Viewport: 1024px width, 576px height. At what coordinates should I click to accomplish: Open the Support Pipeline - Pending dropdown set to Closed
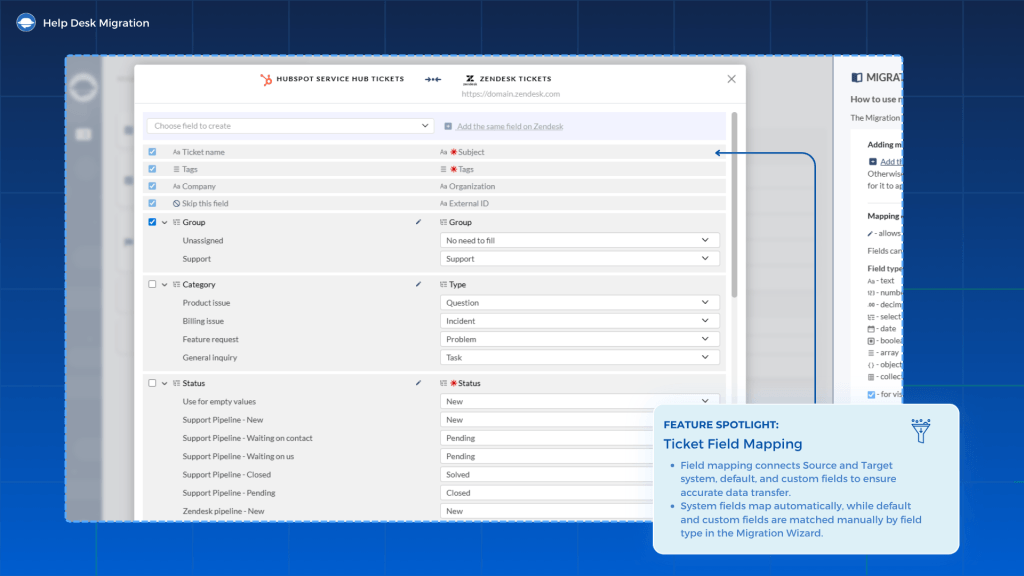click(547, 492)
